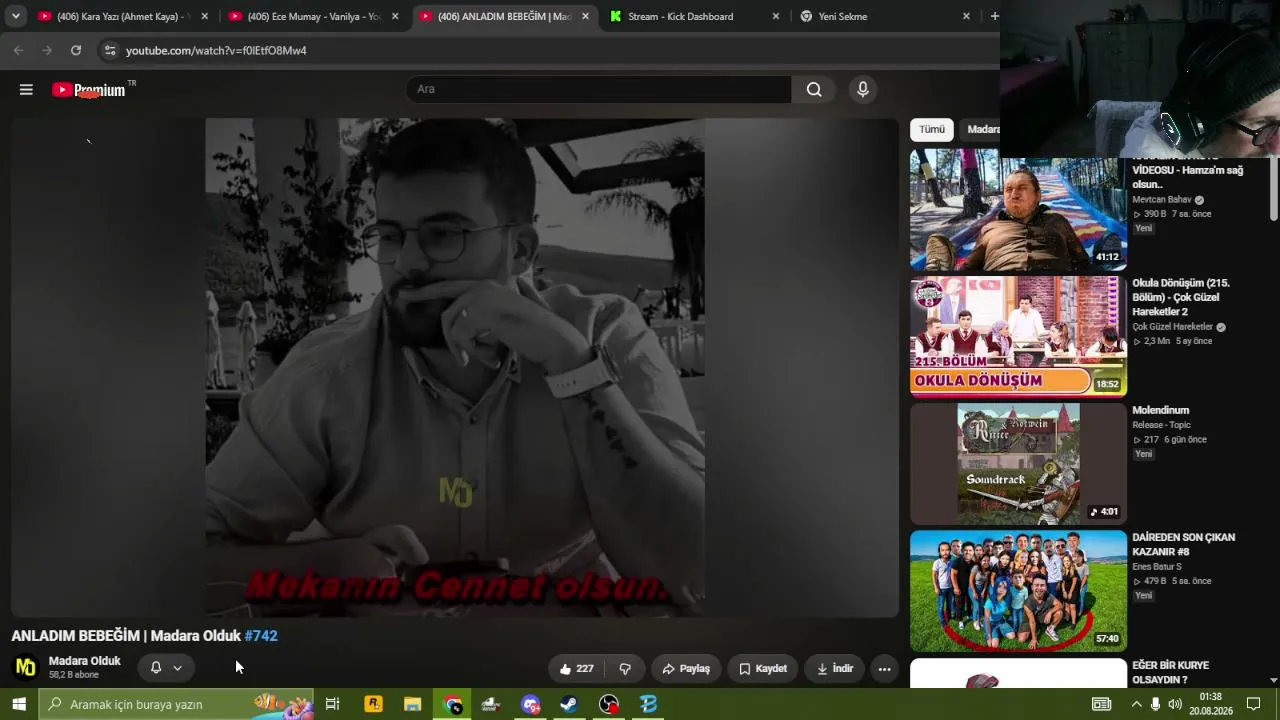Open the 41:12 Mevtcan Bahav video thumbnail
Screen dimensions: 1280x720
(x=1018, y=211)
